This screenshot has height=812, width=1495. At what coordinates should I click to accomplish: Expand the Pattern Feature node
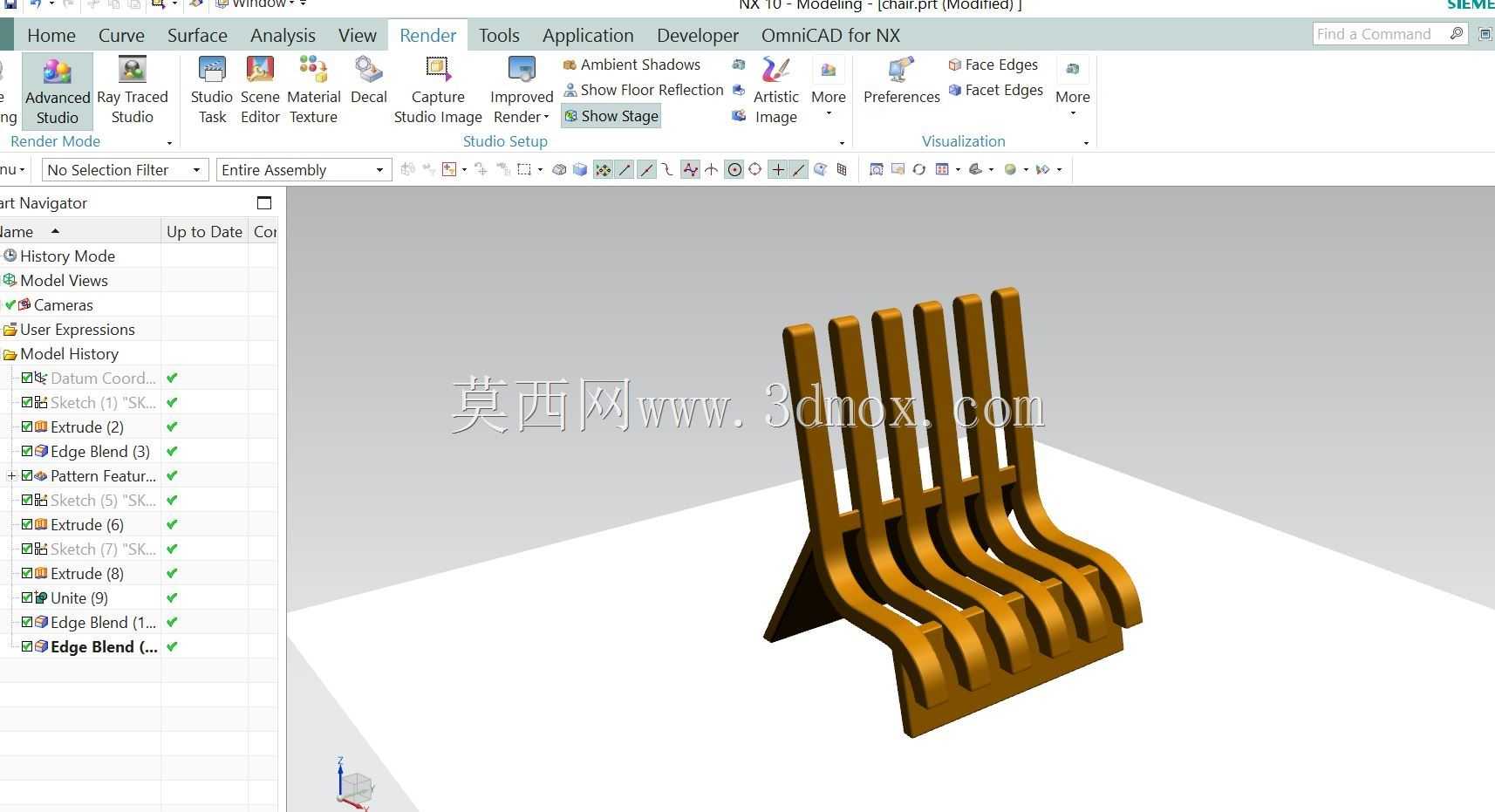click(x=11, y=475)
